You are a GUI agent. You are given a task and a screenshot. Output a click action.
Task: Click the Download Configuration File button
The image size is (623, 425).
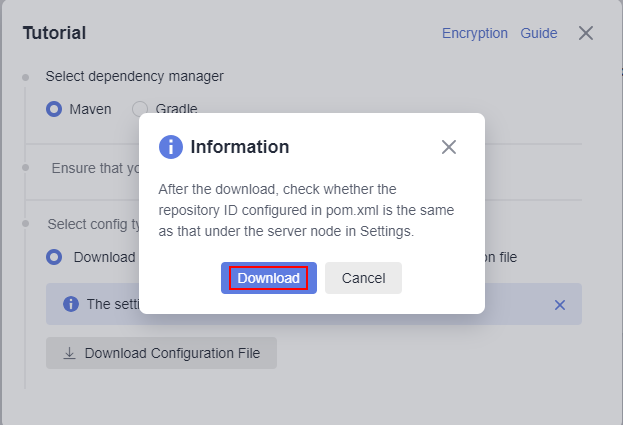[161, 353]
